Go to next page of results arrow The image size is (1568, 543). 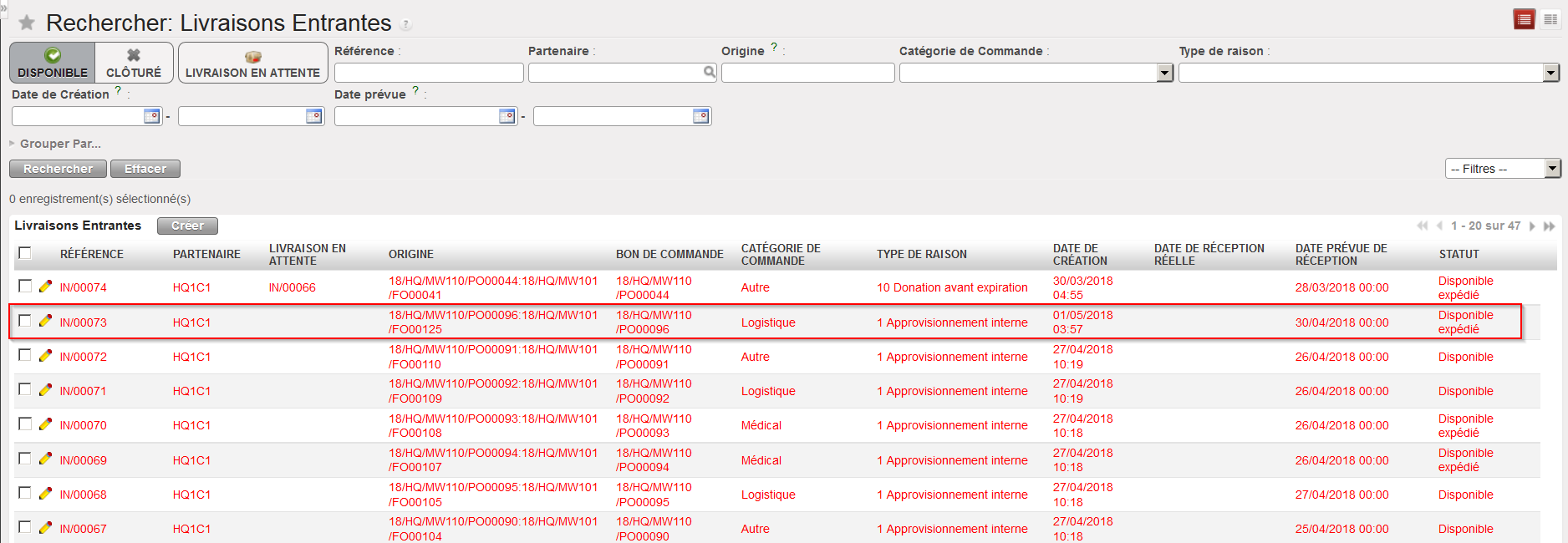[x=1532, y=226]
